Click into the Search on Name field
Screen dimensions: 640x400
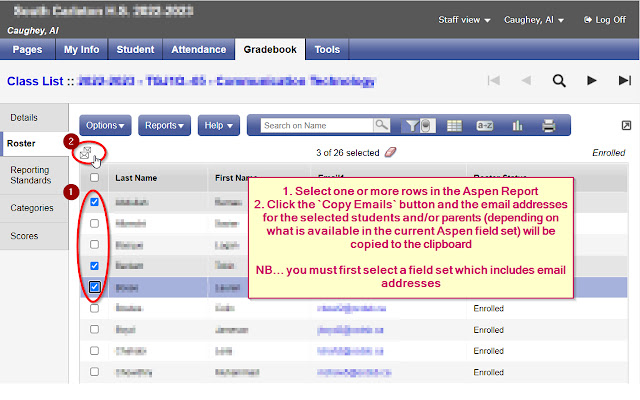point(317,125)
